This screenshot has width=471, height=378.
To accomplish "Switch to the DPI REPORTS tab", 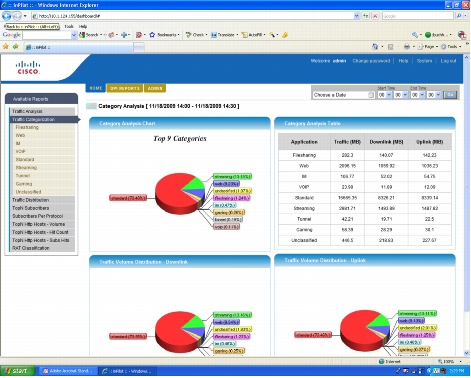I will (125, 88).
